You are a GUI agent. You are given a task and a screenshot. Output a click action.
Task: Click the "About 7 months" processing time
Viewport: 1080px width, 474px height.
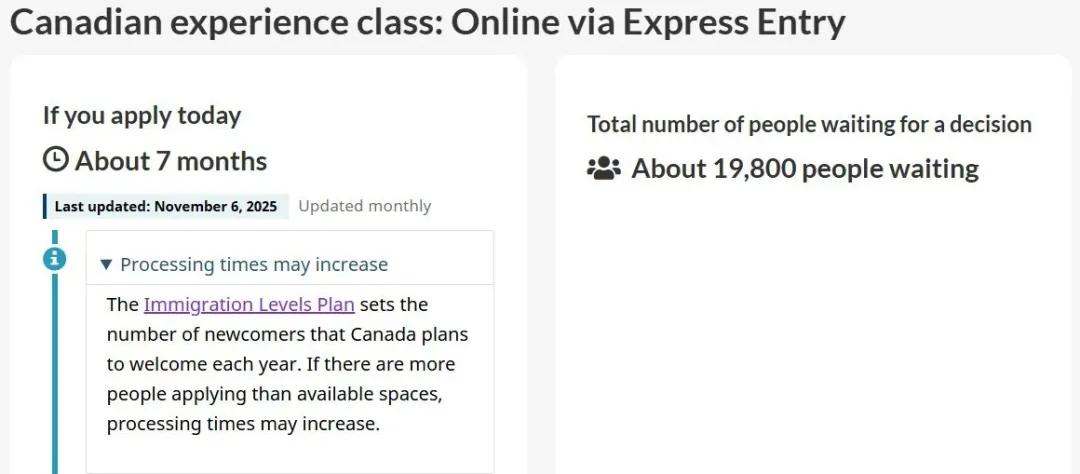point(171,161)
